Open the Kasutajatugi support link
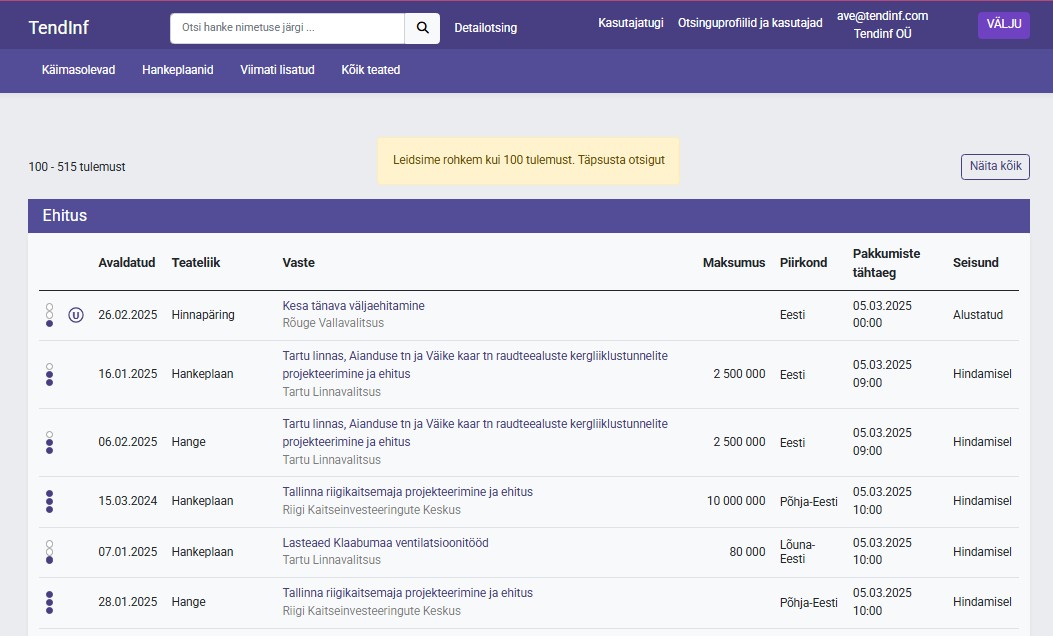 pyautogui.click(x=630, y=23)
